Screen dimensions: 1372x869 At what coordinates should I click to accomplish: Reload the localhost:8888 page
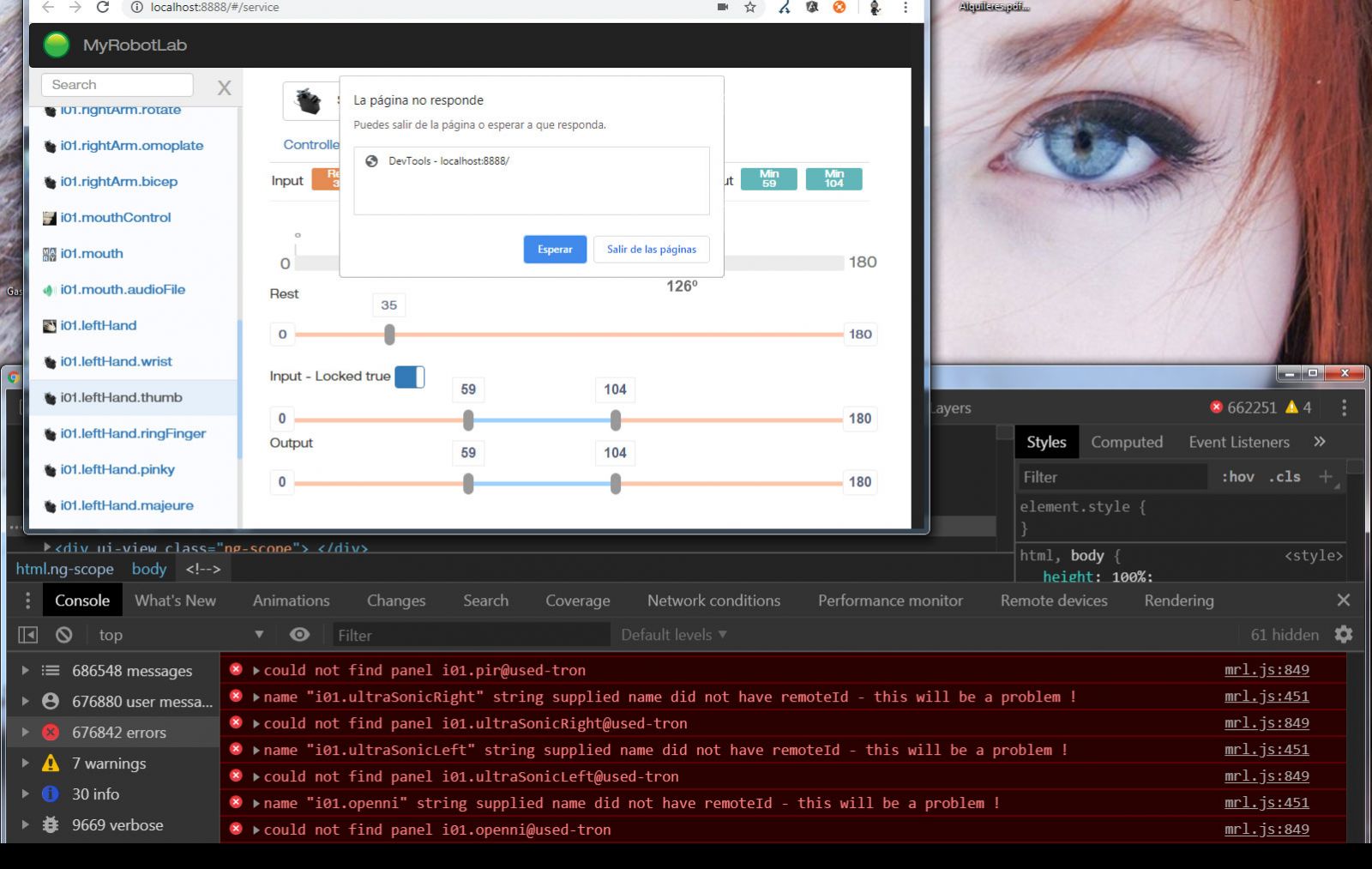[x=103, y=7]
